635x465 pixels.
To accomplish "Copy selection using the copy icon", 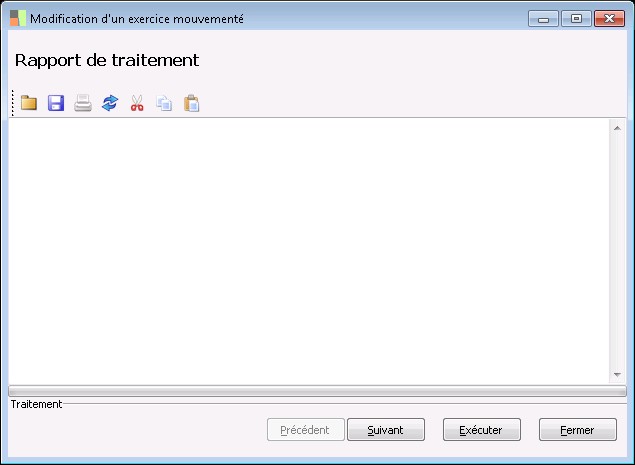I will tap(164, 103).
